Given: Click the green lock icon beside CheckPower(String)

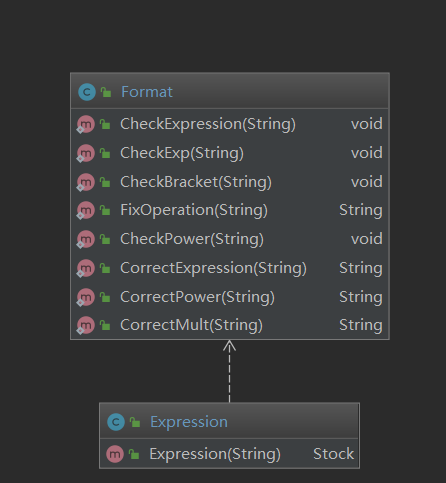Looking at the screenshot, I should 105,239.
